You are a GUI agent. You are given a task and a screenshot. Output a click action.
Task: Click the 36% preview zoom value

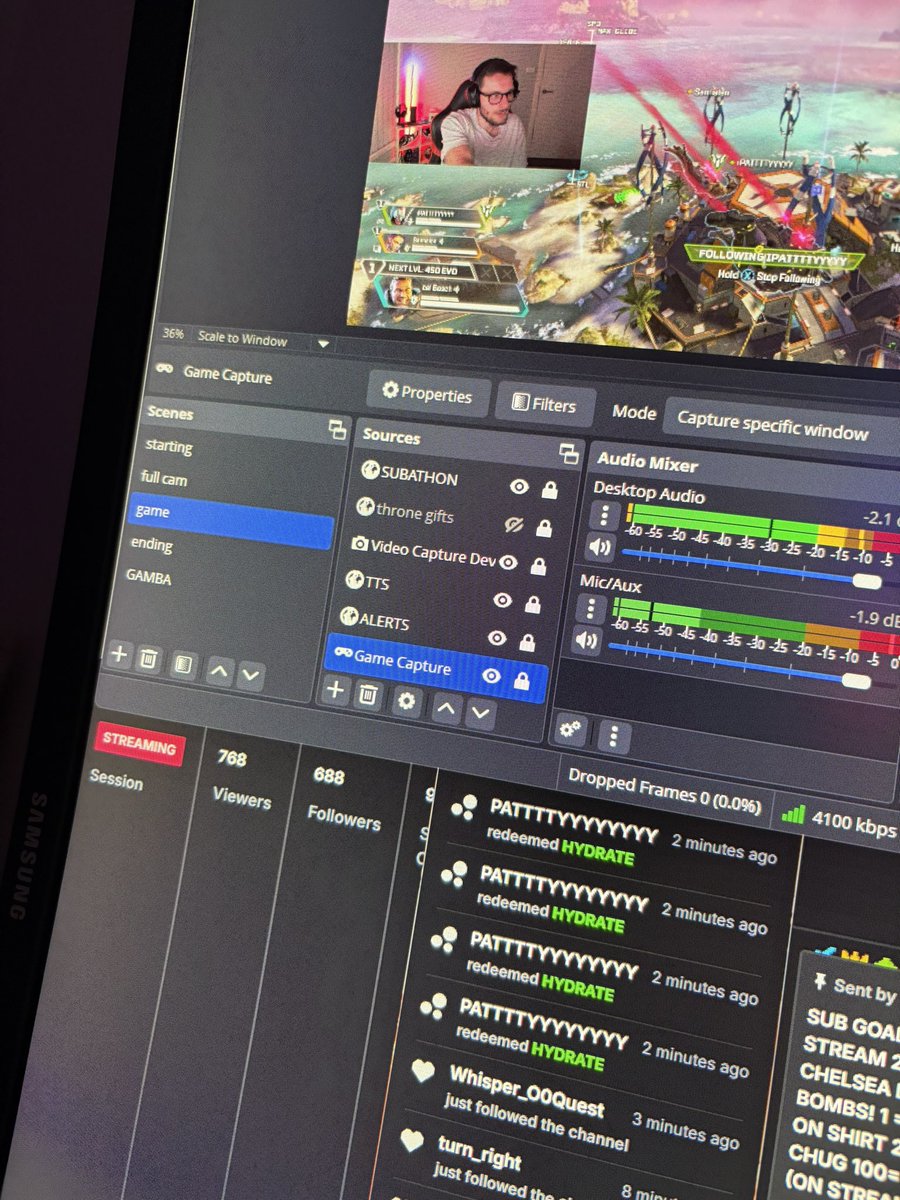[174, 334]
